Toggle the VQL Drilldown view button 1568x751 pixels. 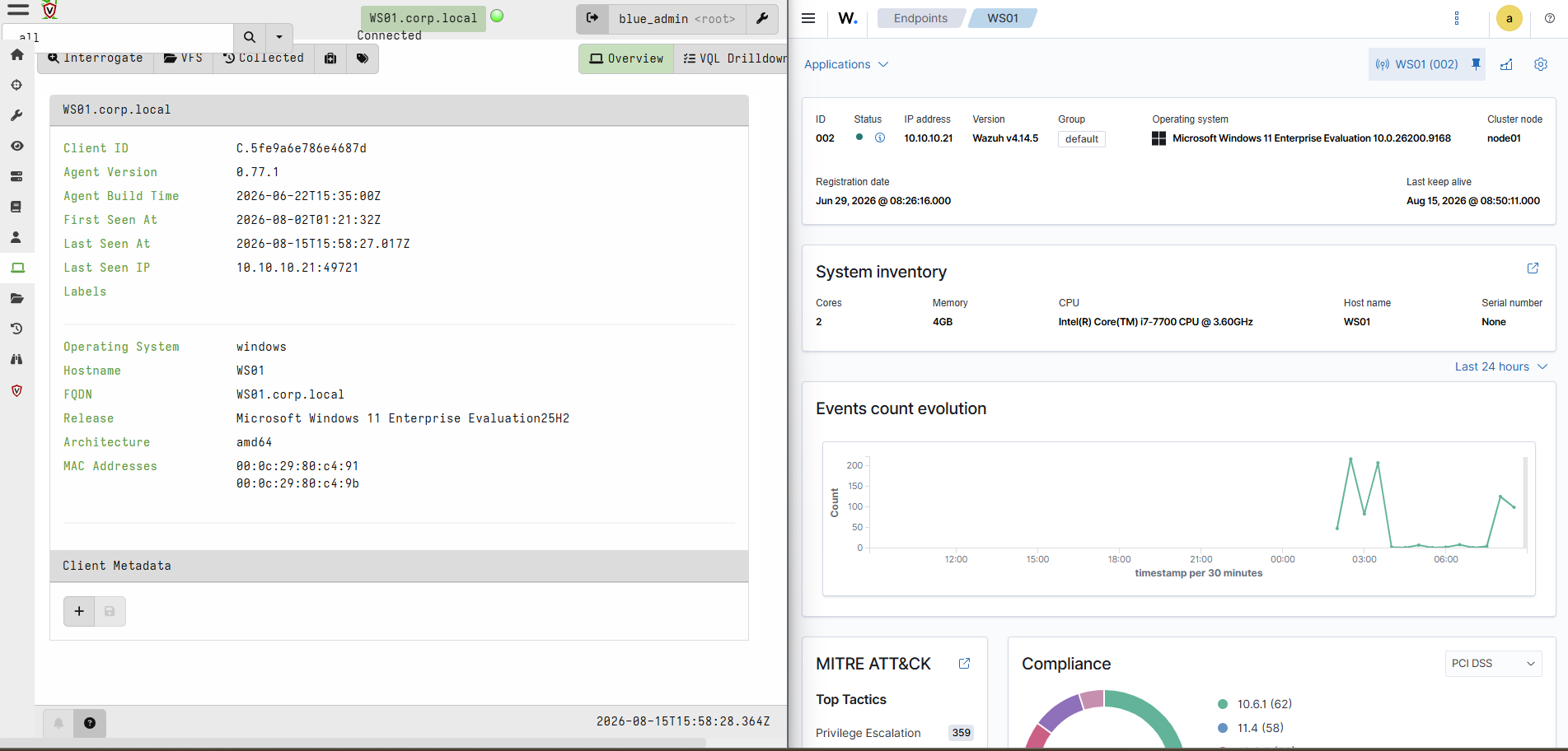pyautogui.click(x=732, y=58)
